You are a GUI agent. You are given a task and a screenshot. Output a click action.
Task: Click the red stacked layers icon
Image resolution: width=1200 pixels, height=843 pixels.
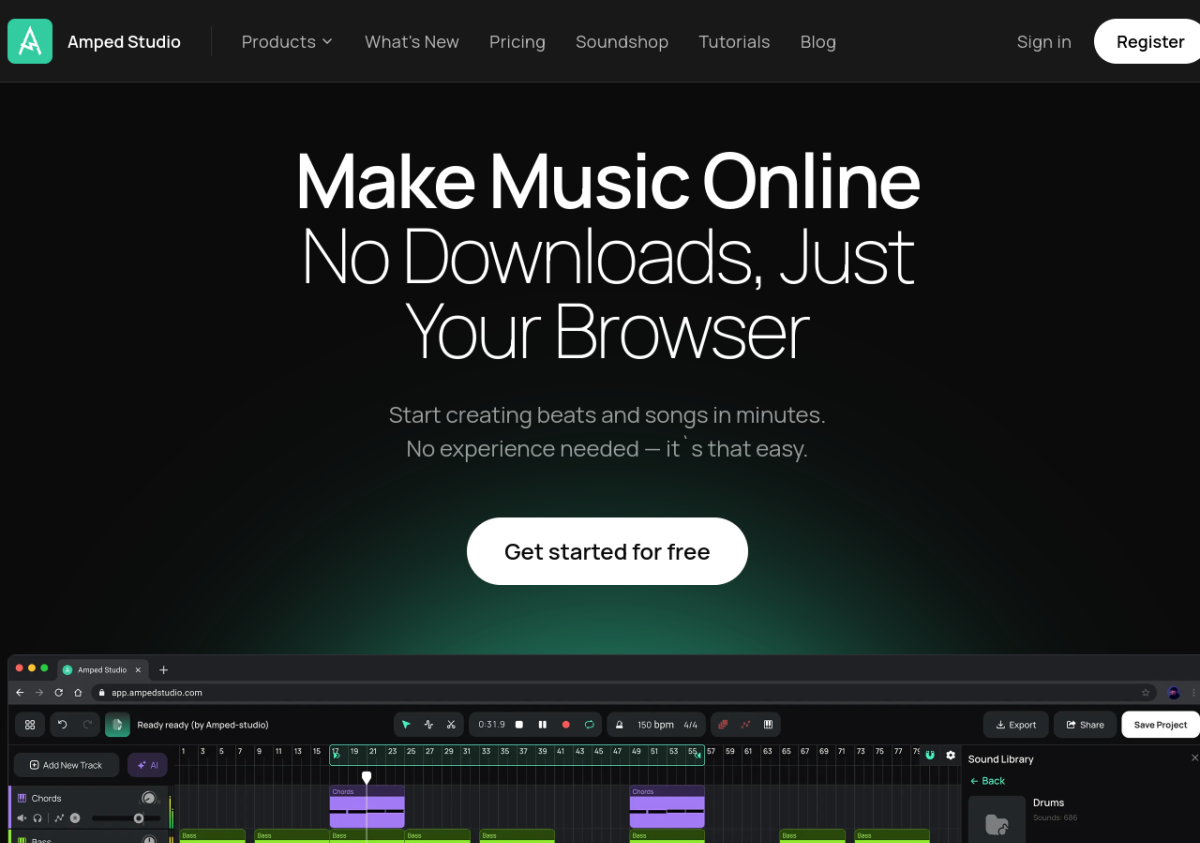pyautogui.click(x=722, y=725)
